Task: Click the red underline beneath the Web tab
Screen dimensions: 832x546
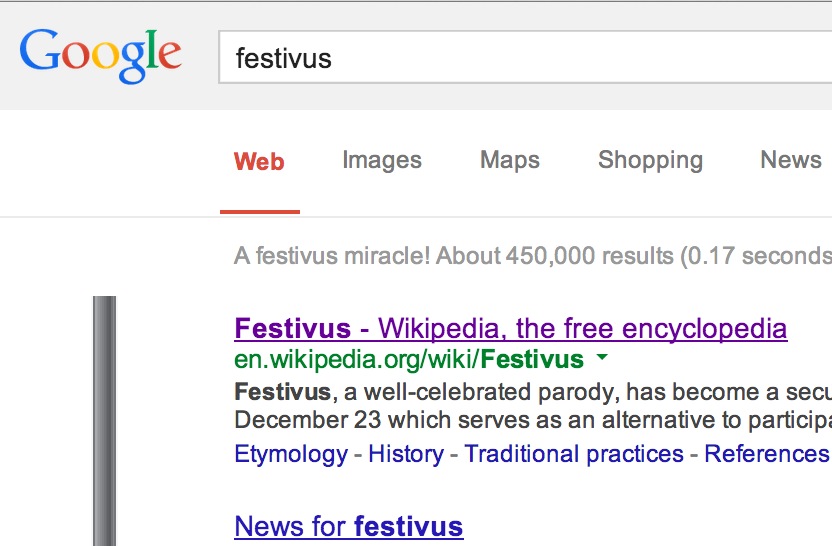Action: [260, 212]
